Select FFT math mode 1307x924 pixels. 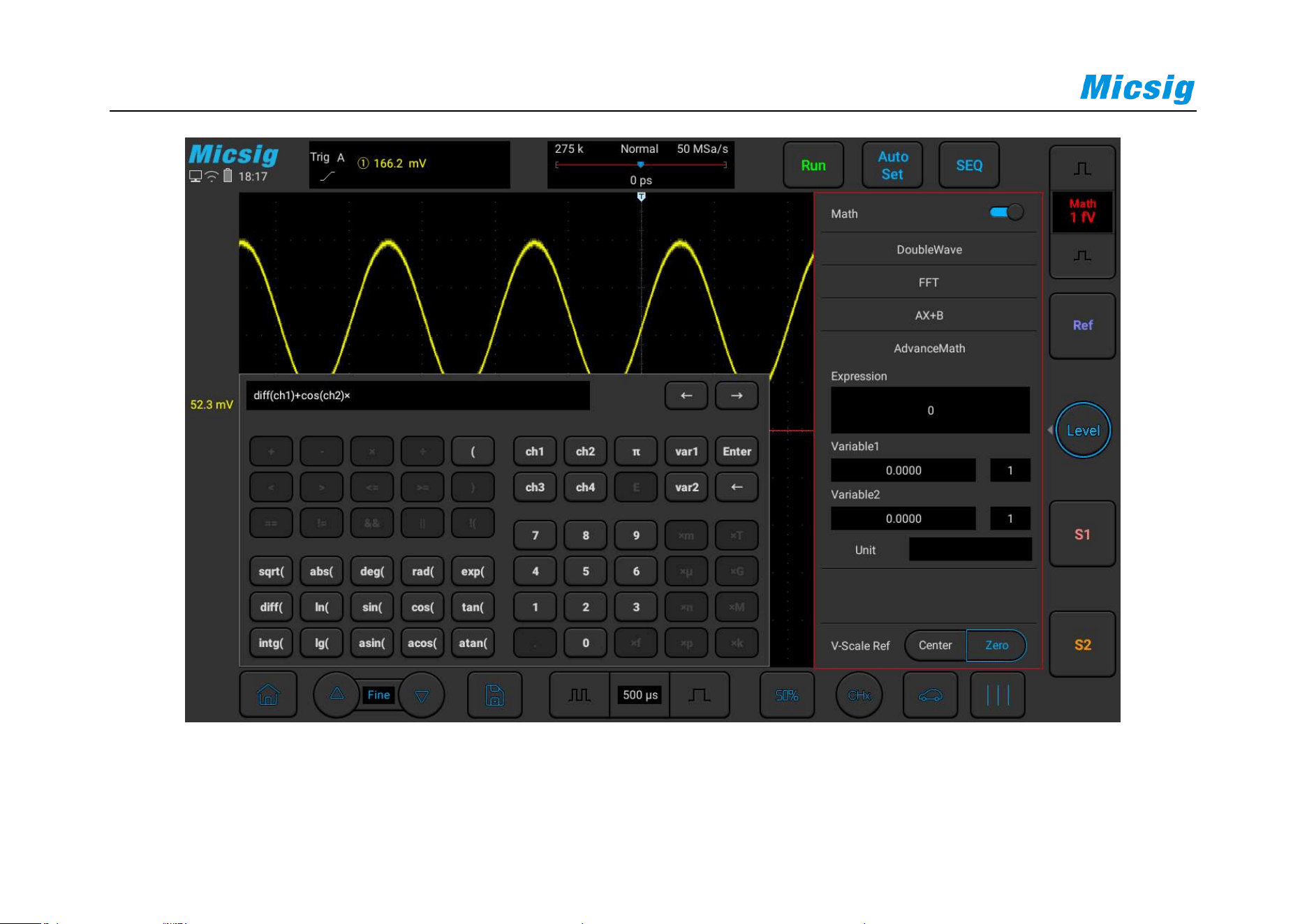[929, 283]
